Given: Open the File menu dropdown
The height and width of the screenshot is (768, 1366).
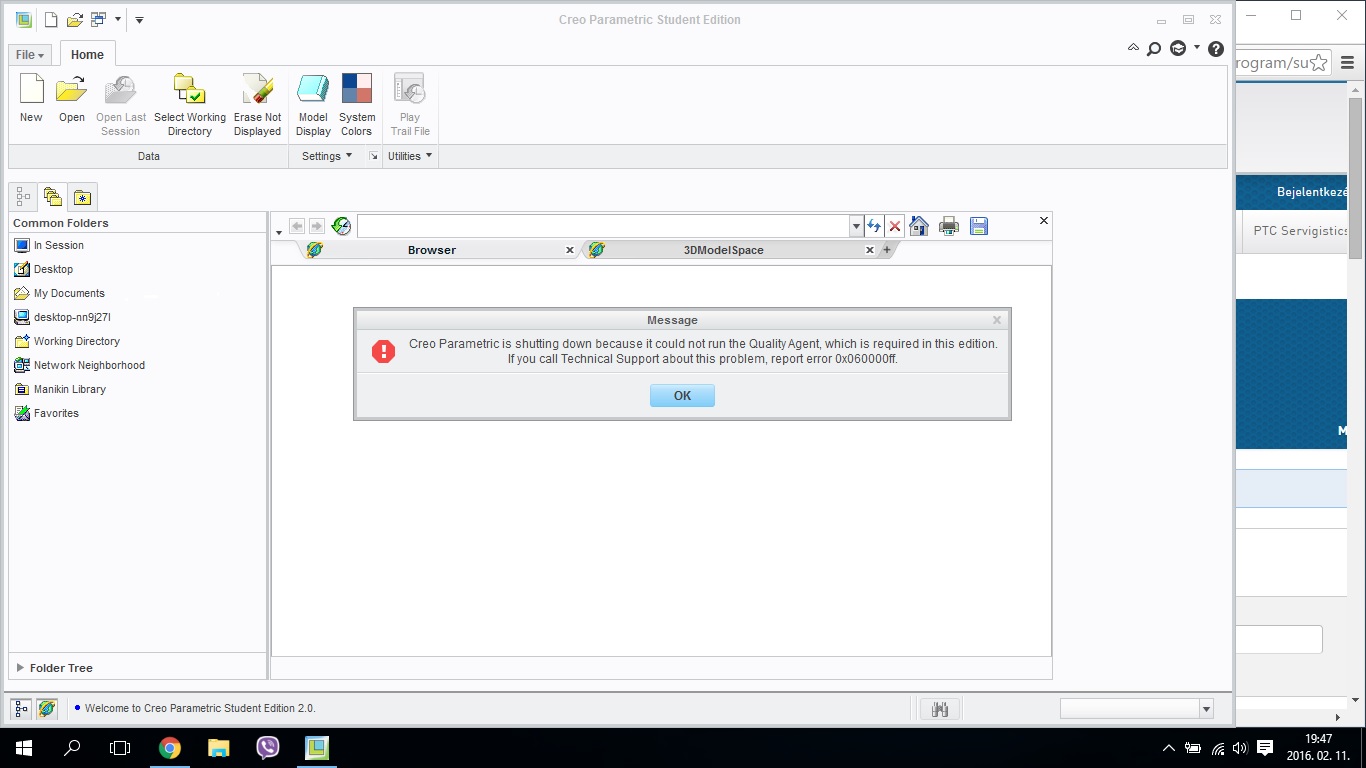Looking at the screenshot, I should (30, 55).
